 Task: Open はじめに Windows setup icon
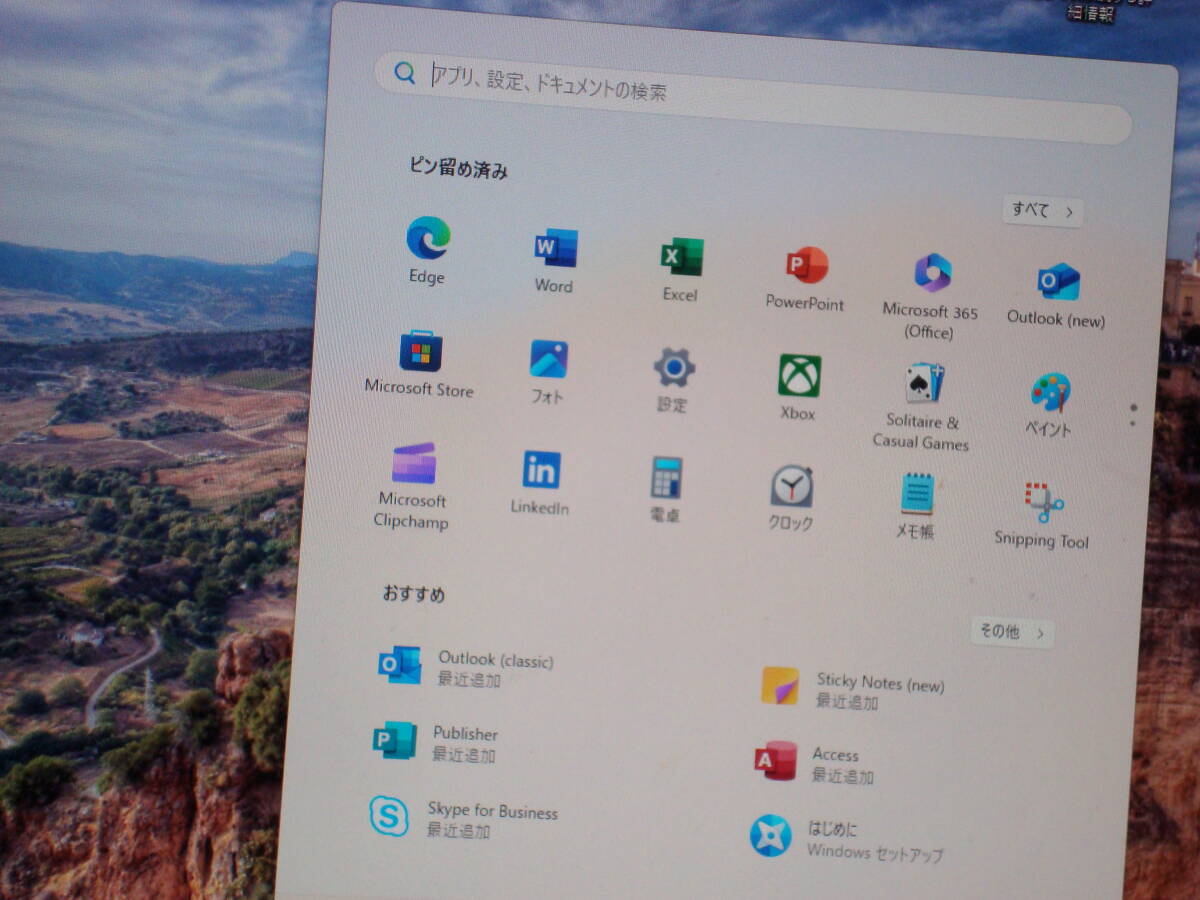pyautogui.click(x=770, y=837)
